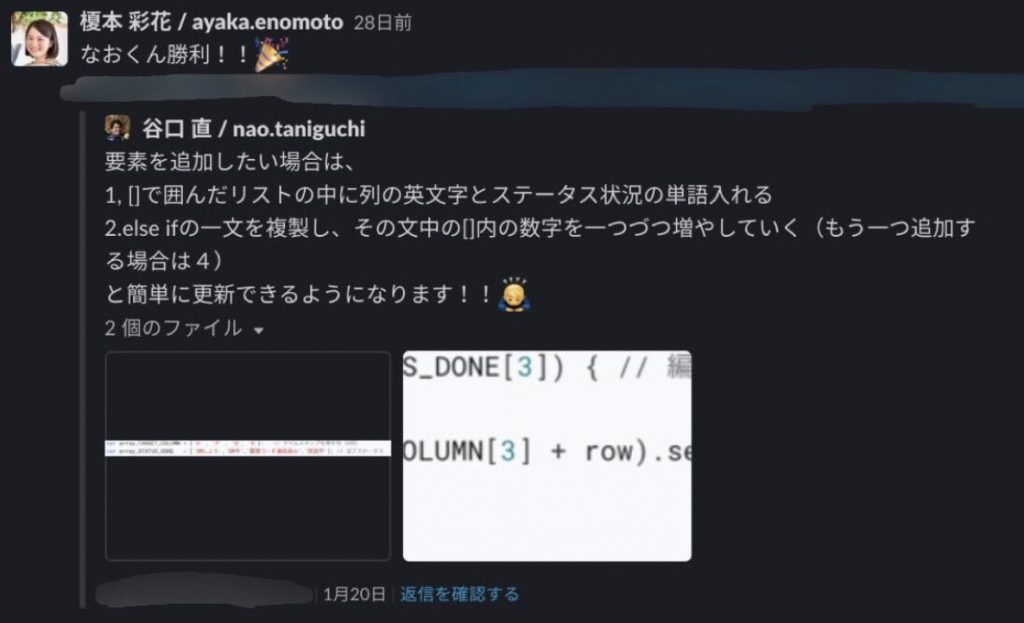Click the bowing person emoji
Viewport: 1024px width, 623px height.
point(514,295)
